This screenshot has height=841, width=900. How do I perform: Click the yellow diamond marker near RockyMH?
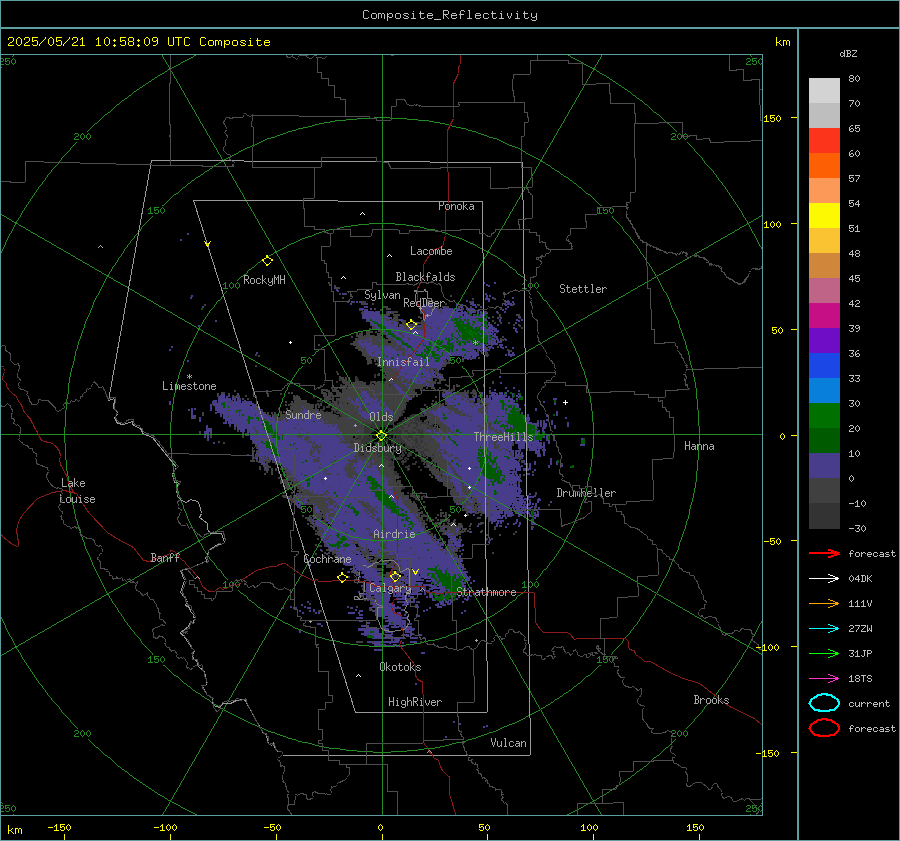tap(267, 261)
